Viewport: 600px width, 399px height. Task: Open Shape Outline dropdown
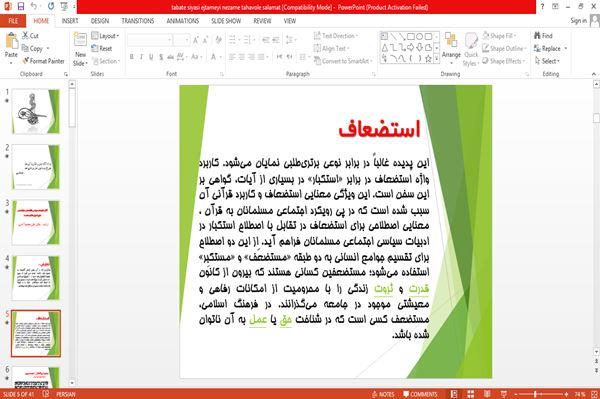504,49
